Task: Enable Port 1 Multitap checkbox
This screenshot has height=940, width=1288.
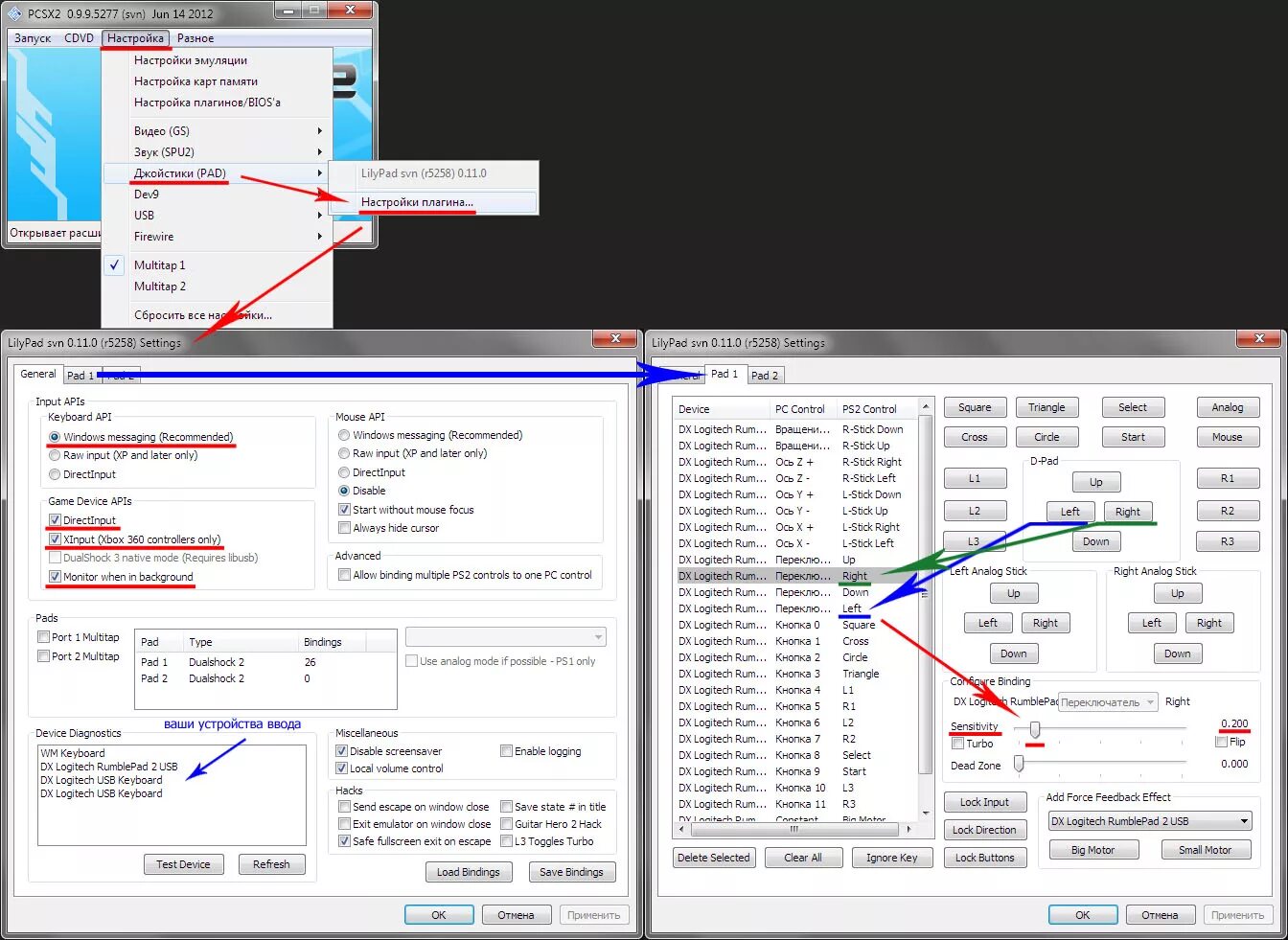Action: click(x=43, y=637)
